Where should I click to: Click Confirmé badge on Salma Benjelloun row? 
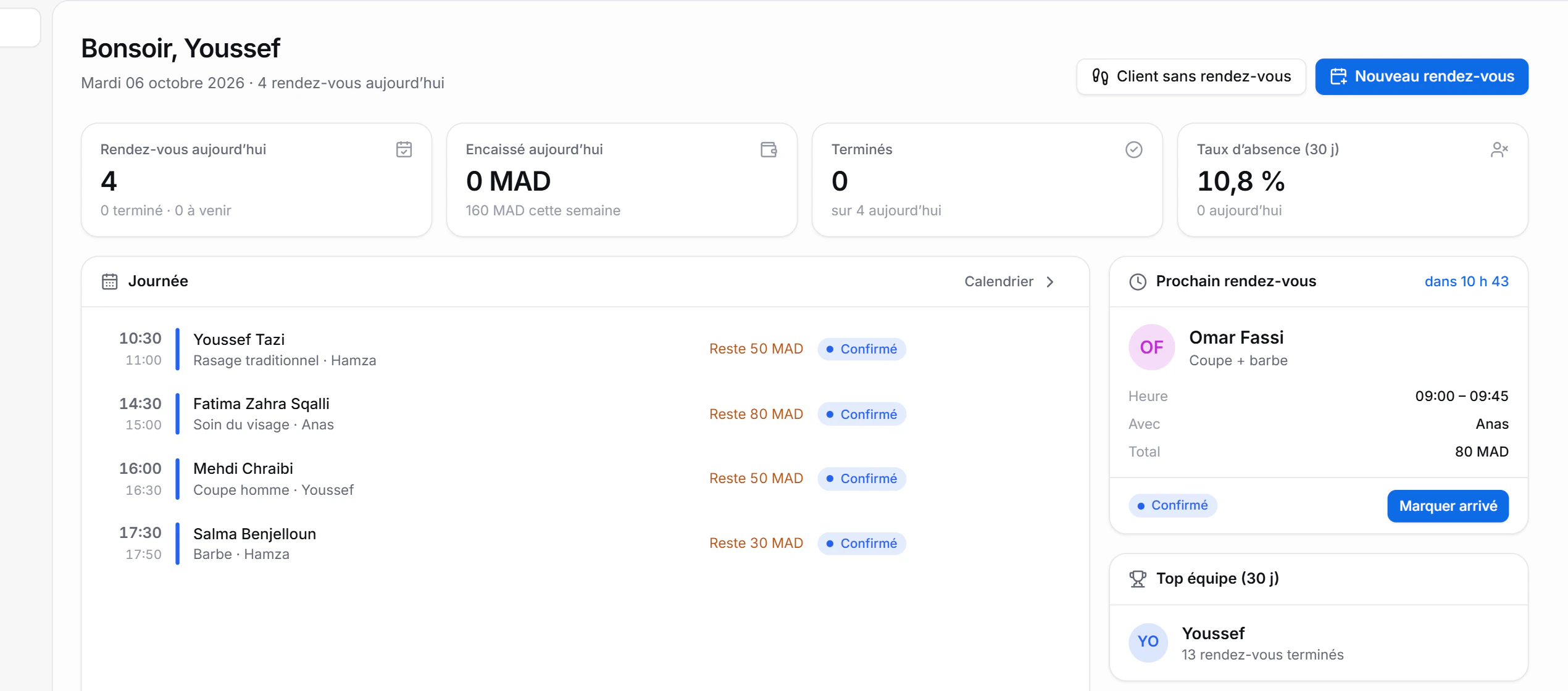pyautogui.click(x=862, y=544)
